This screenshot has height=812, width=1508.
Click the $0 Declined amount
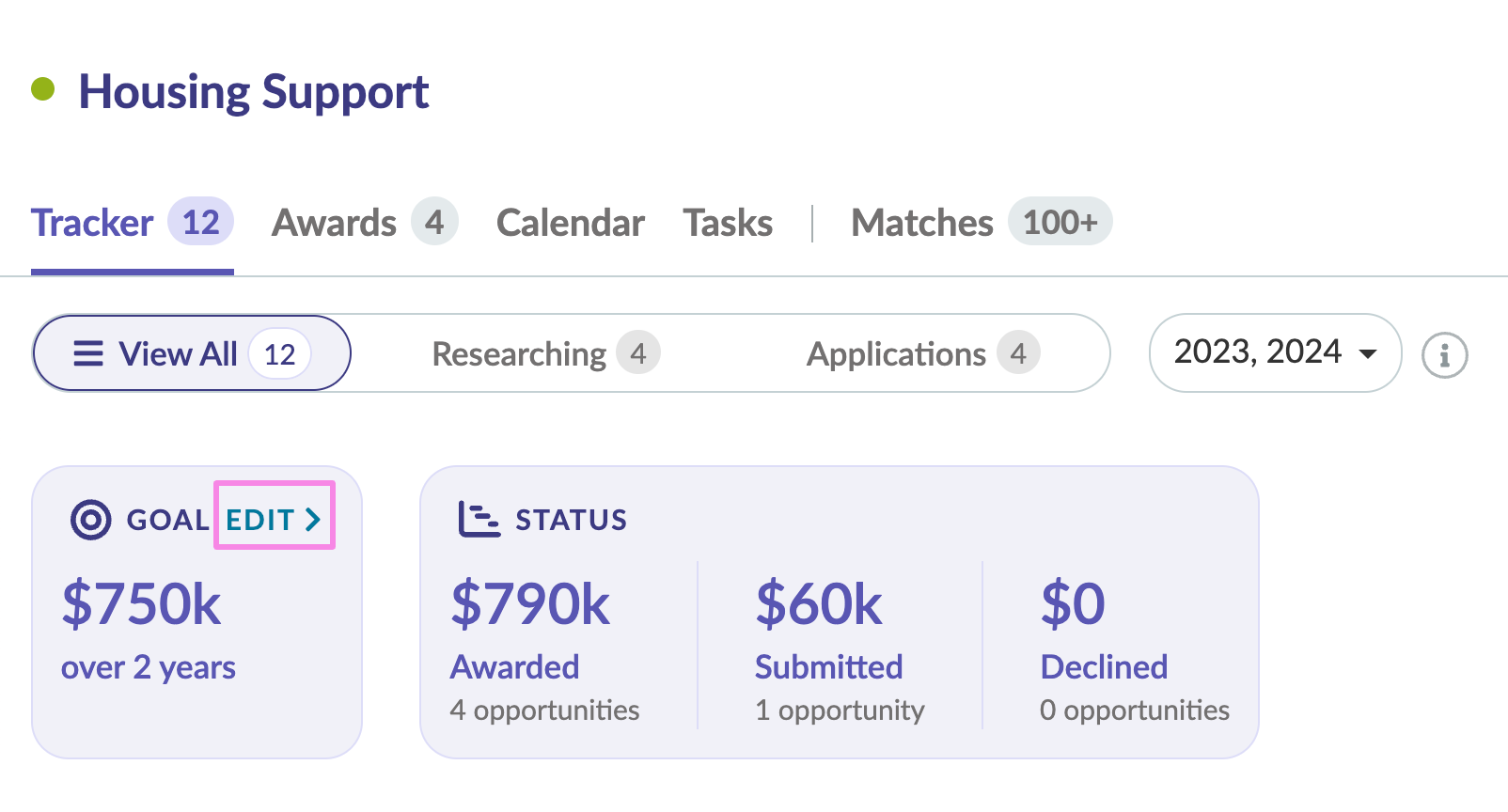(1073, 603)
